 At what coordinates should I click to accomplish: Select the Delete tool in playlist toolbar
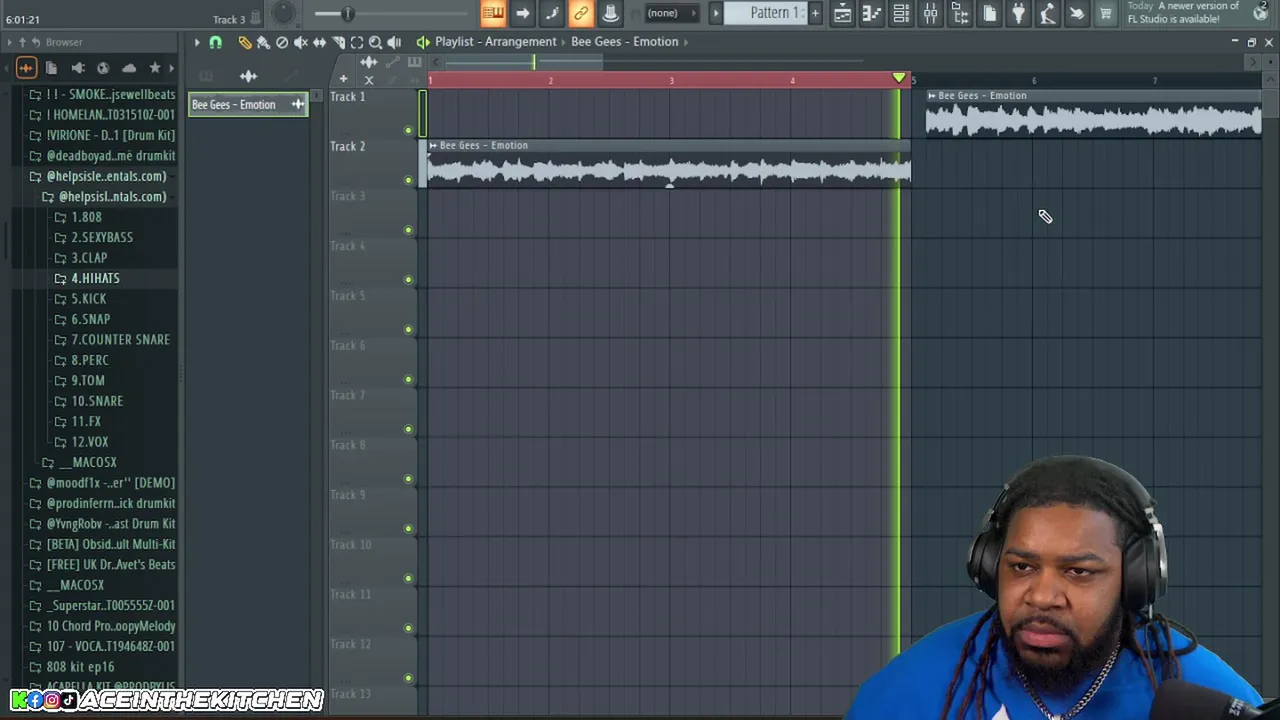click(282, 42)
